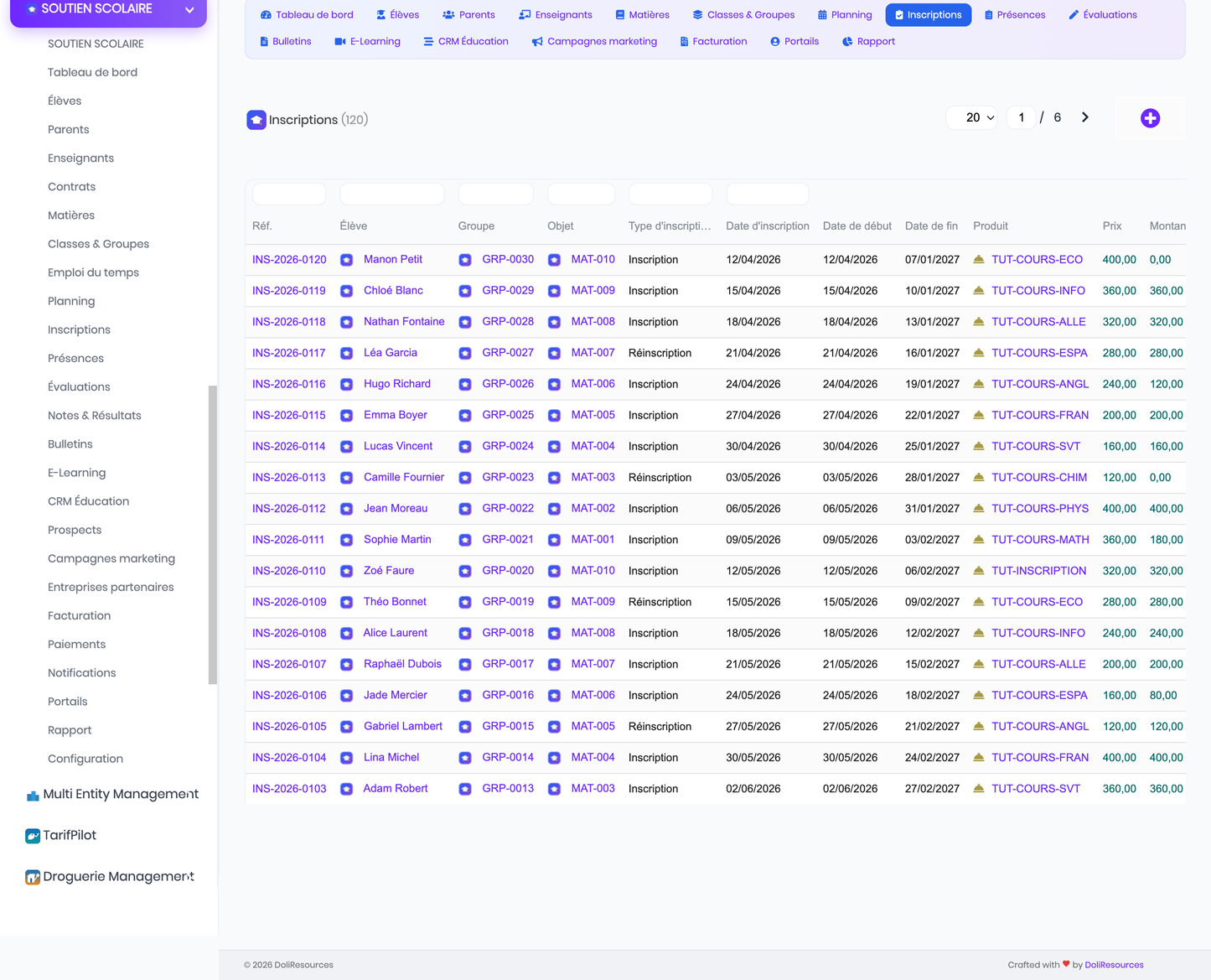The width and height of the screenshot is (1211, 980).
Task: Click the student icon beside Alice Laurent
Action: 346,634
